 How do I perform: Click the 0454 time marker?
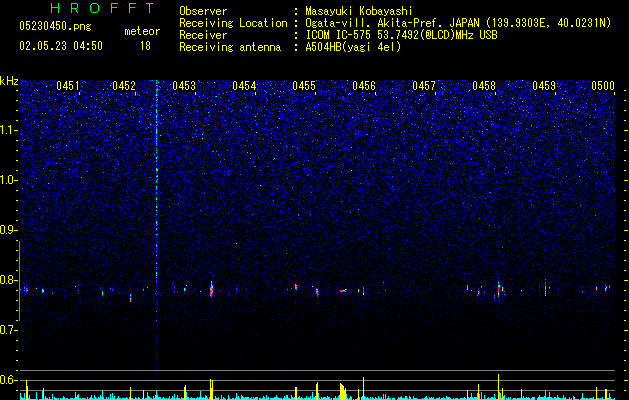click(x=244, y=86)
